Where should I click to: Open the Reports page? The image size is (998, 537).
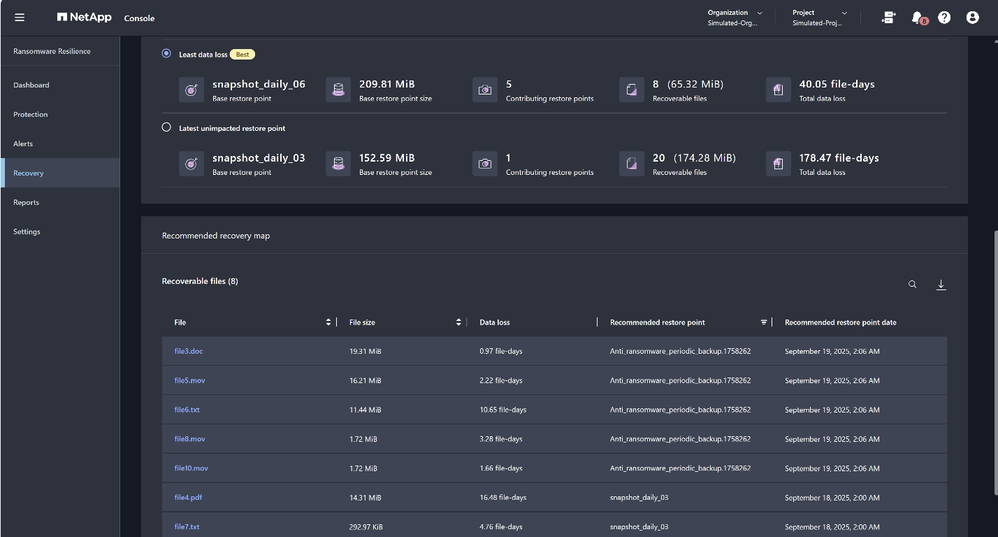point(26,202)
